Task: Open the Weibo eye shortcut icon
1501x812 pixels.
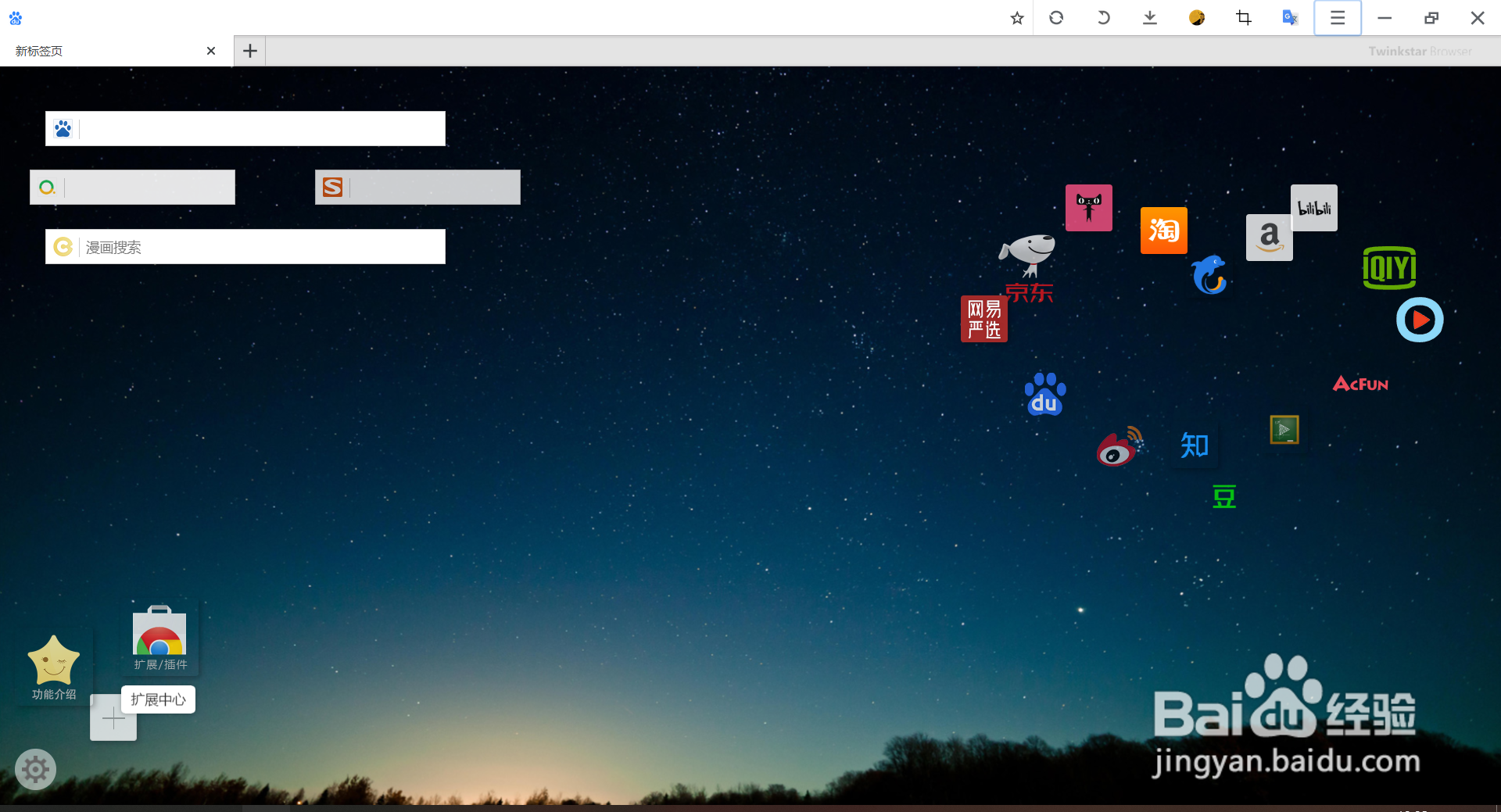Action: tap(1120, 447)
